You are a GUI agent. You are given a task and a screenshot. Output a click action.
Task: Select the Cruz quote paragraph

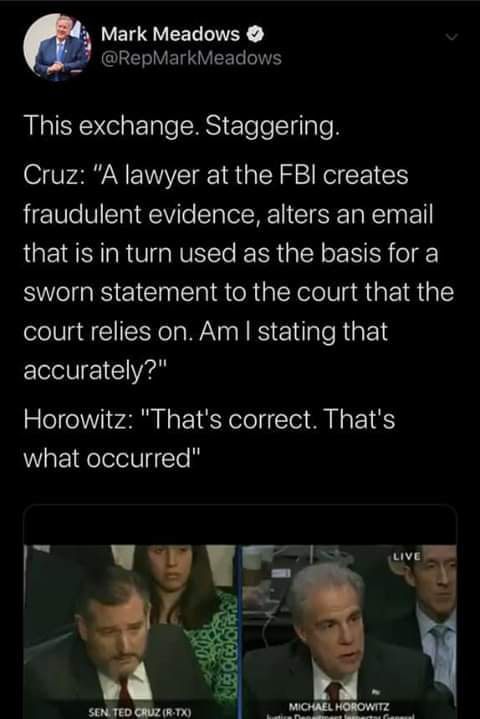[x=238, y=272]
